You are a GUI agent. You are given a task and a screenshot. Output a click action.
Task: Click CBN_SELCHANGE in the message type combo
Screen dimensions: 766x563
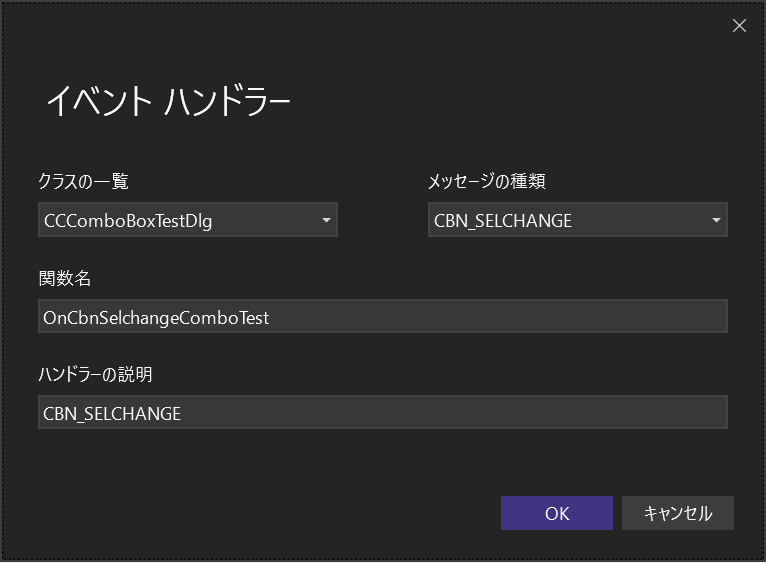pos(503,221)
